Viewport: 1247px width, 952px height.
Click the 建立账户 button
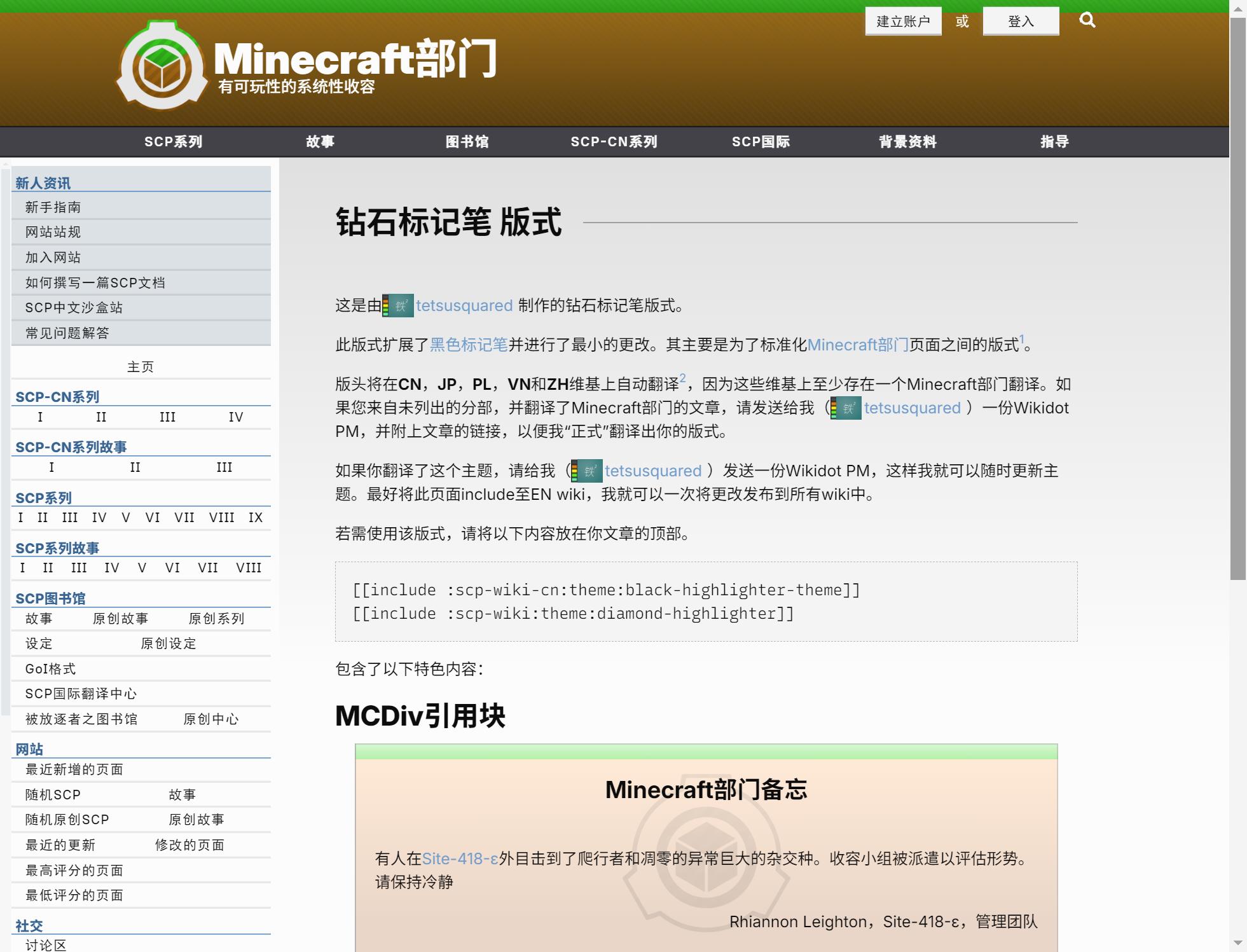pyautogui.click(x=903, y=22)
